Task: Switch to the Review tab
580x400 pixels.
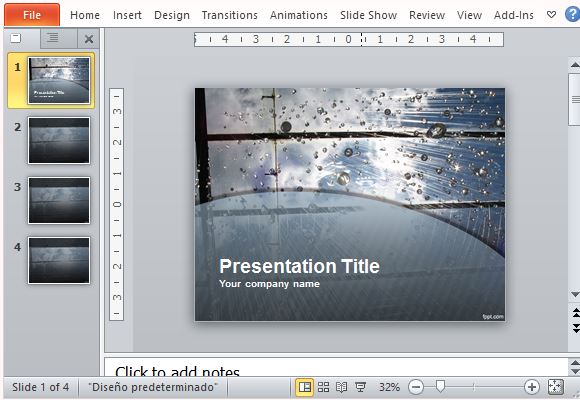Action: pos(426,15)
